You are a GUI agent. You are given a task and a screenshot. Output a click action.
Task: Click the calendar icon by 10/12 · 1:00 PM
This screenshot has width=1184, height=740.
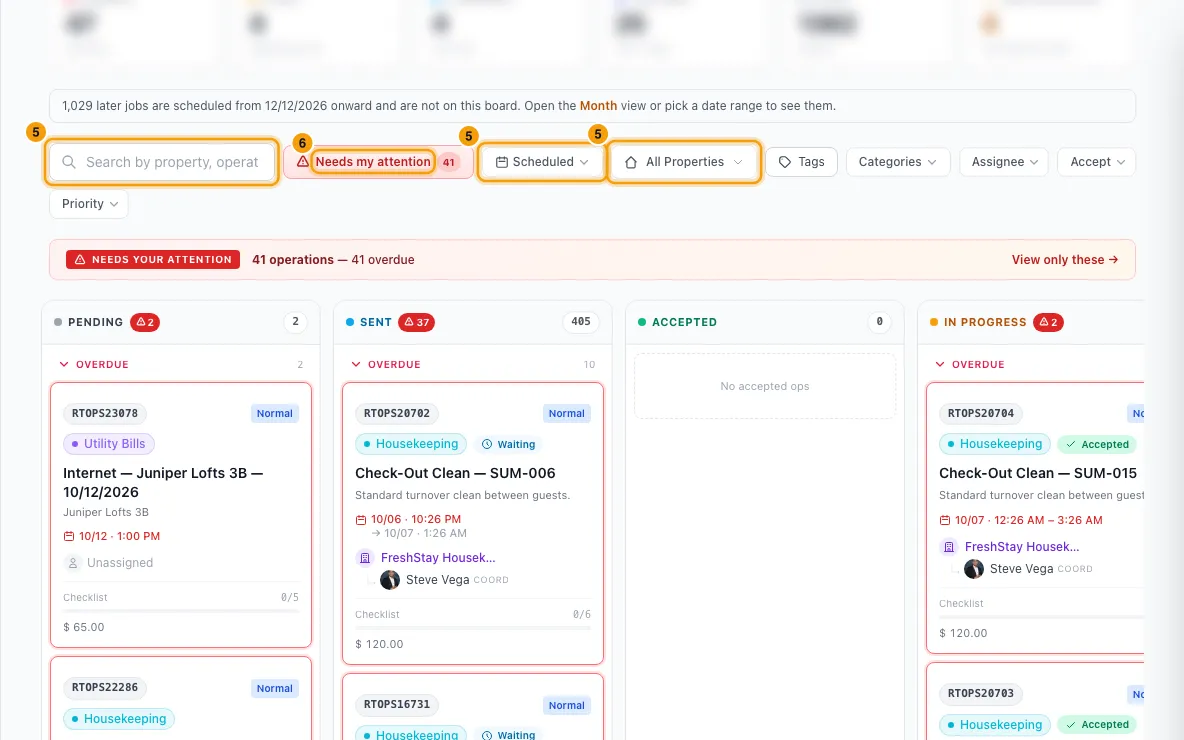(69, 537)
